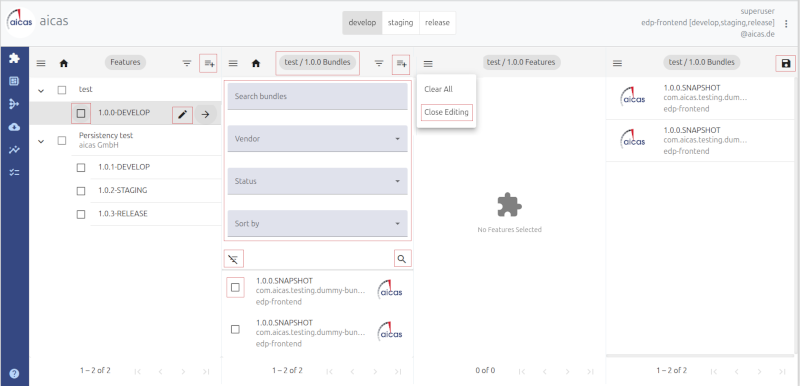Screen dimensions: 800x386
Task: Open the Sort by dropdown
Action: click(x=317, y=223)
